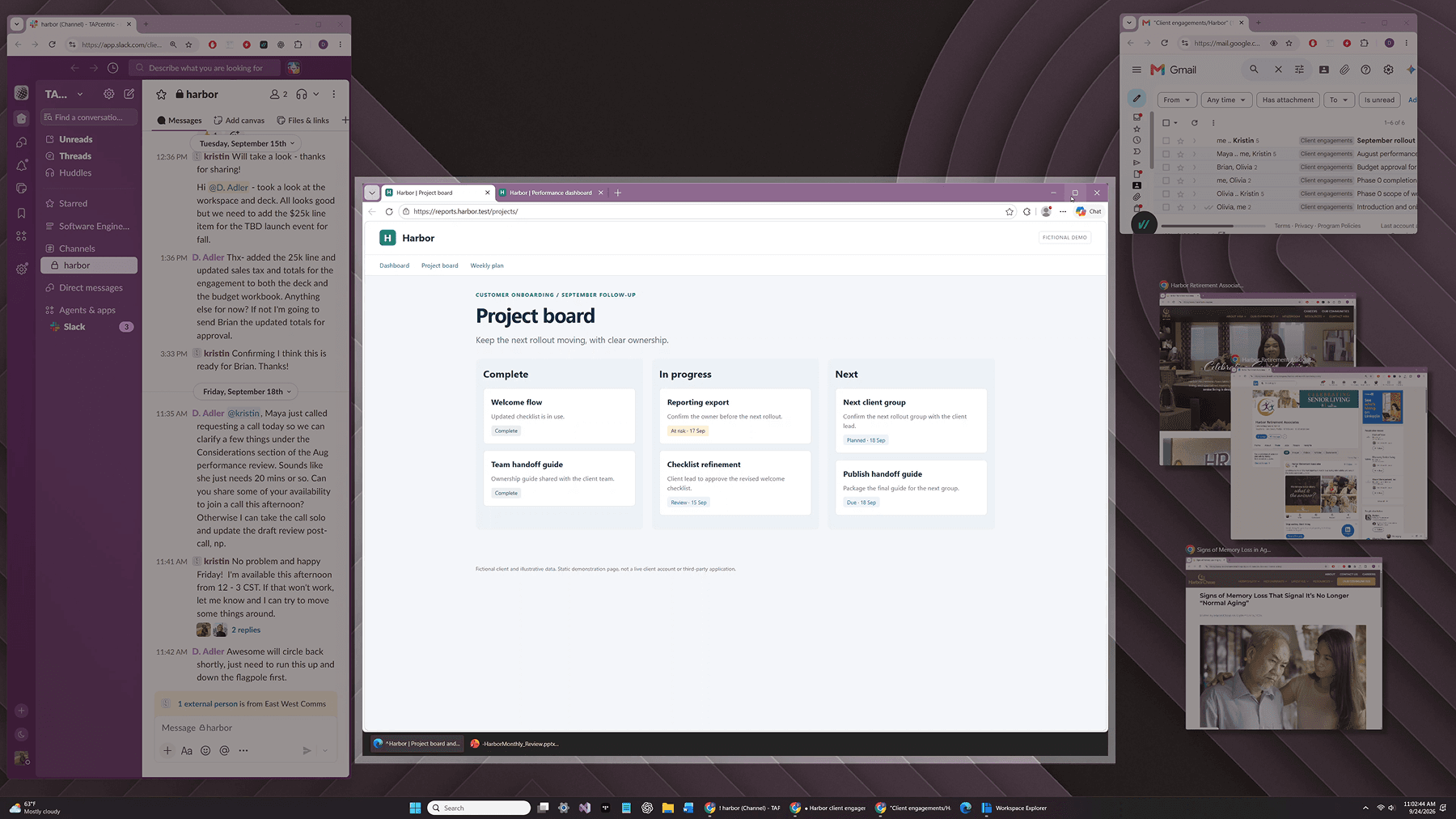Click the Slack search field 'Describe what you are looking for'

tap(205, 68)
